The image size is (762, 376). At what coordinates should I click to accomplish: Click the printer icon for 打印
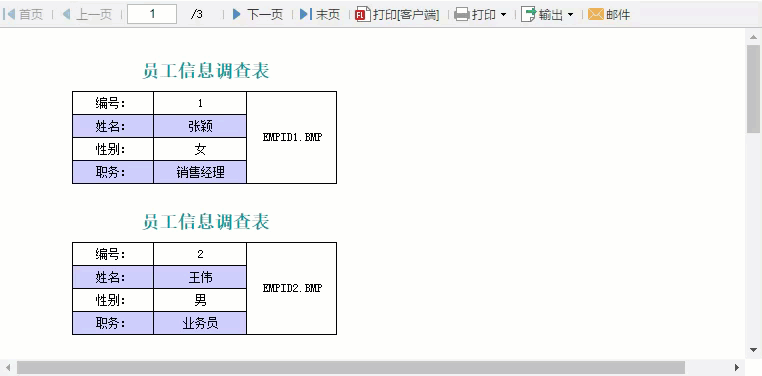(462, 15)
